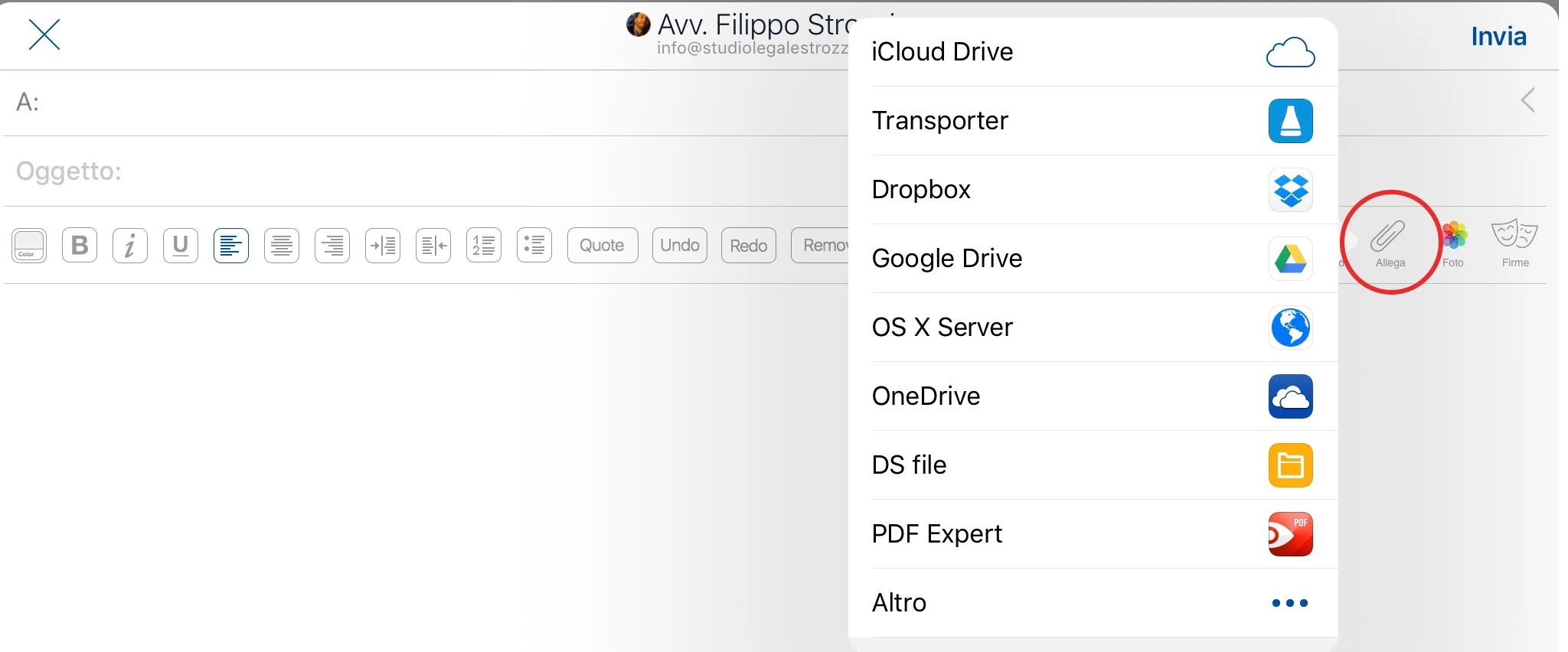The height and width of the screenshot is (652, 1568).
Task: Click the Undo button
Action: tap(680, 246)
